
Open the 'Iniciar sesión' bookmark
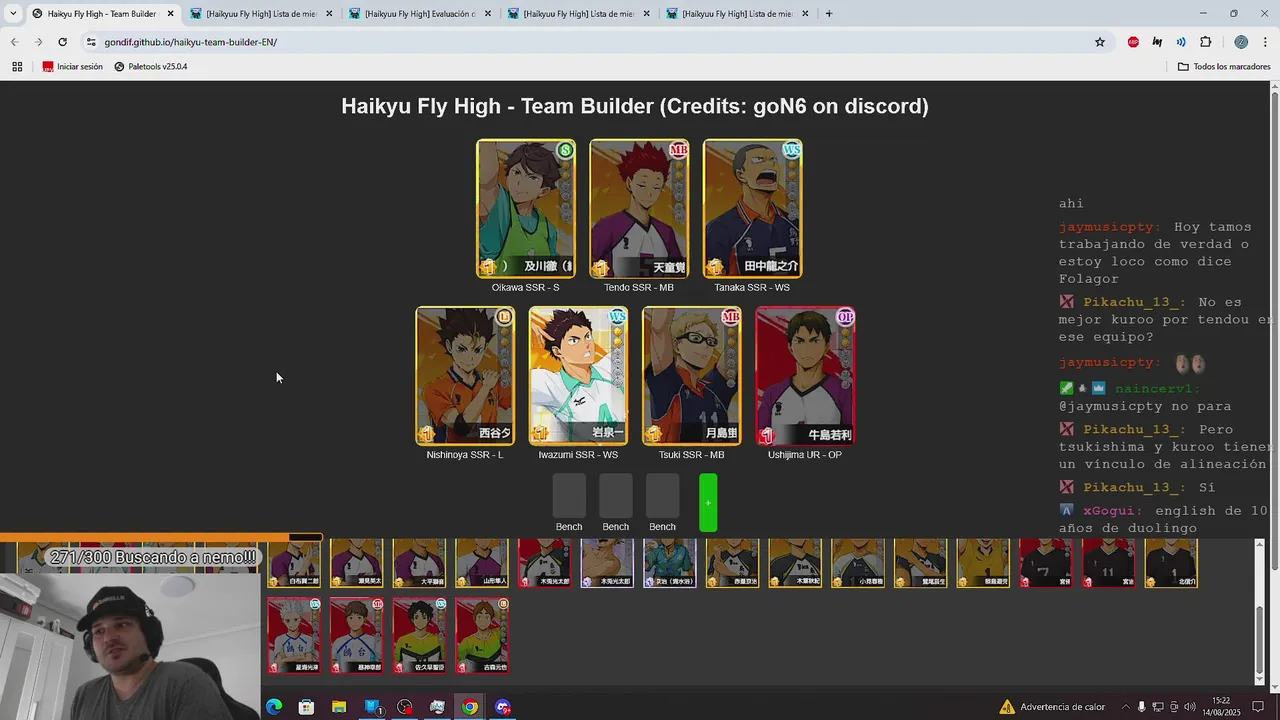(x=73, y=67)
